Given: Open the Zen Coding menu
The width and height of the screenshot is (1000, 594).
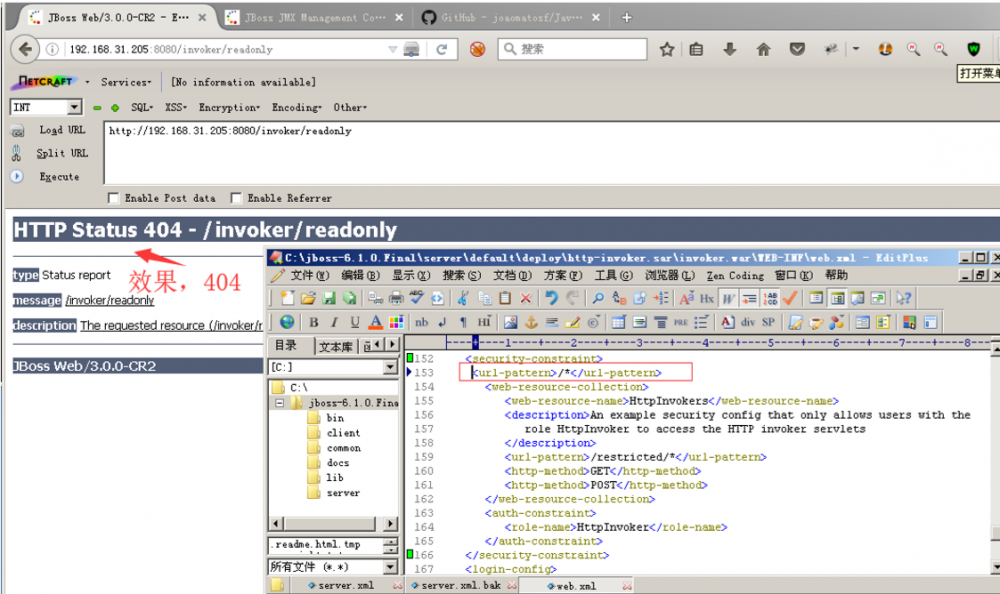Looking at the screenshot, I should pyautogui.click(x=735, y=275).
